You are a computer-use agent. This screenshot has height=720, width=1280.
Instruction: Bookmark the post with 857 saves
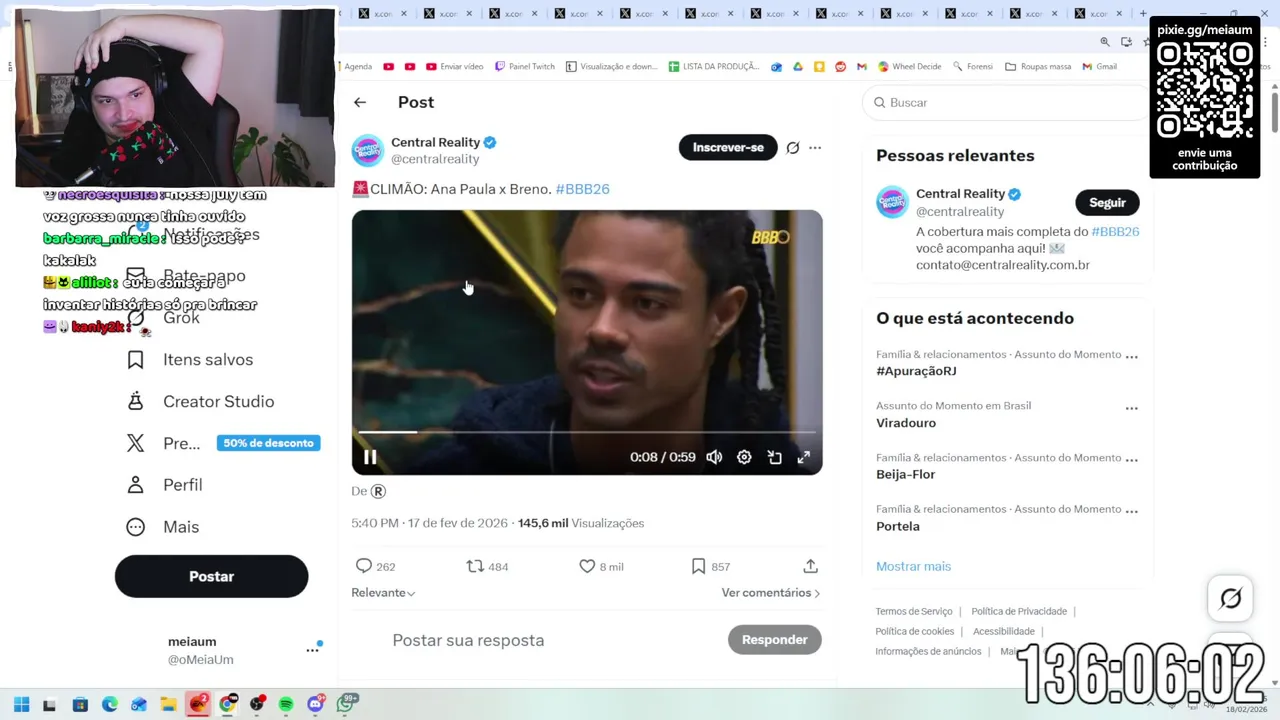point(698,566)
